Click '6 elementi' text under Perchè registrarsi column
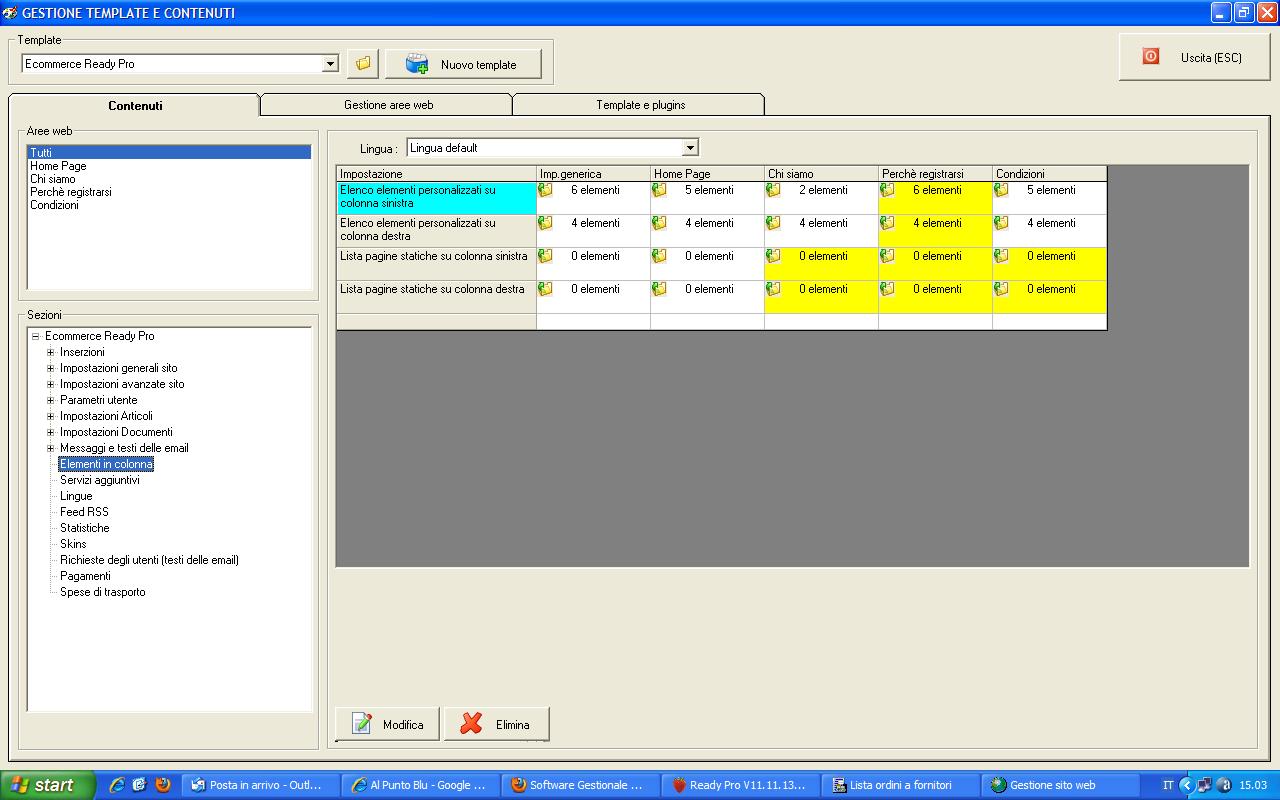 937,190
